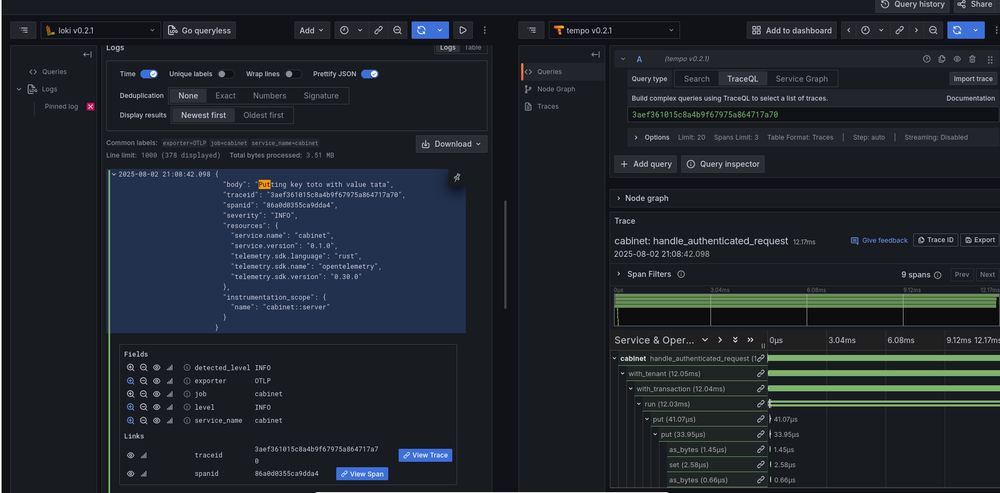Screen dimensions: 1000x493
Task: Remove pinned log with red X
Action: (91, 107)
